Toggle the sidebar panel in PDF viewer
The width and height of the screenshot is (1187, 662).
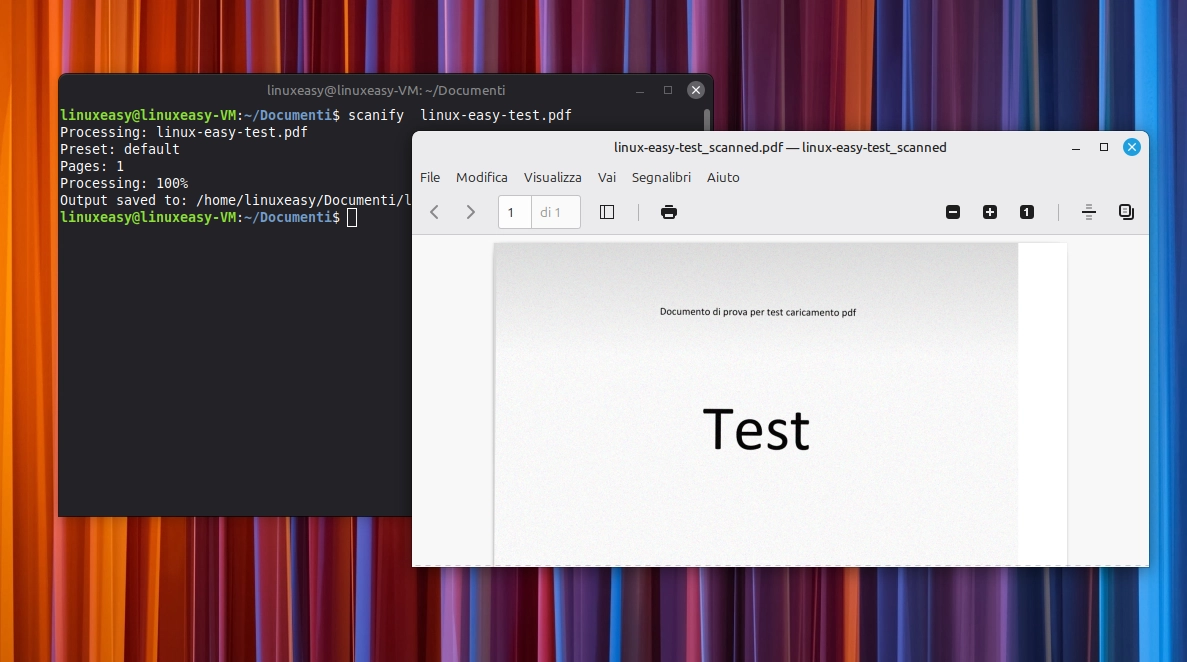(x=607, y=212)
